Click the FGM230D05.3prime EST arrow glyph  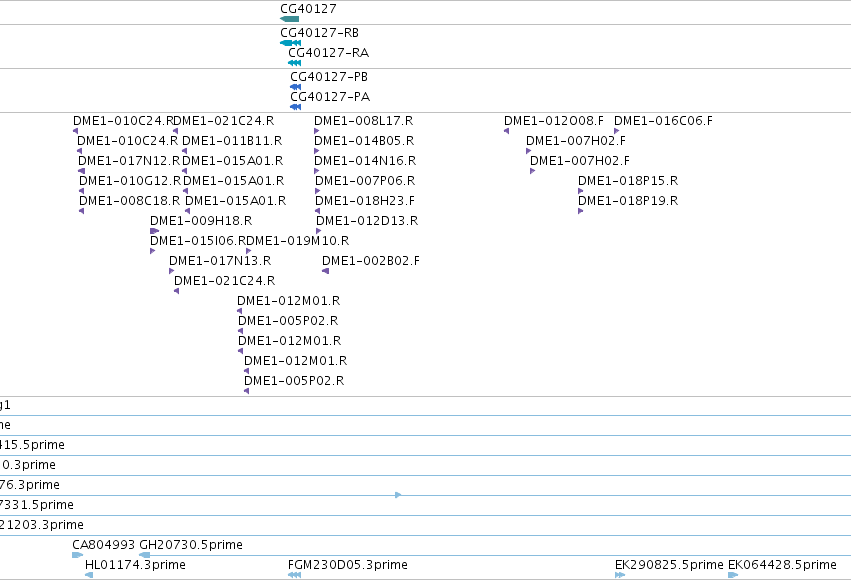tap(294, 575)
